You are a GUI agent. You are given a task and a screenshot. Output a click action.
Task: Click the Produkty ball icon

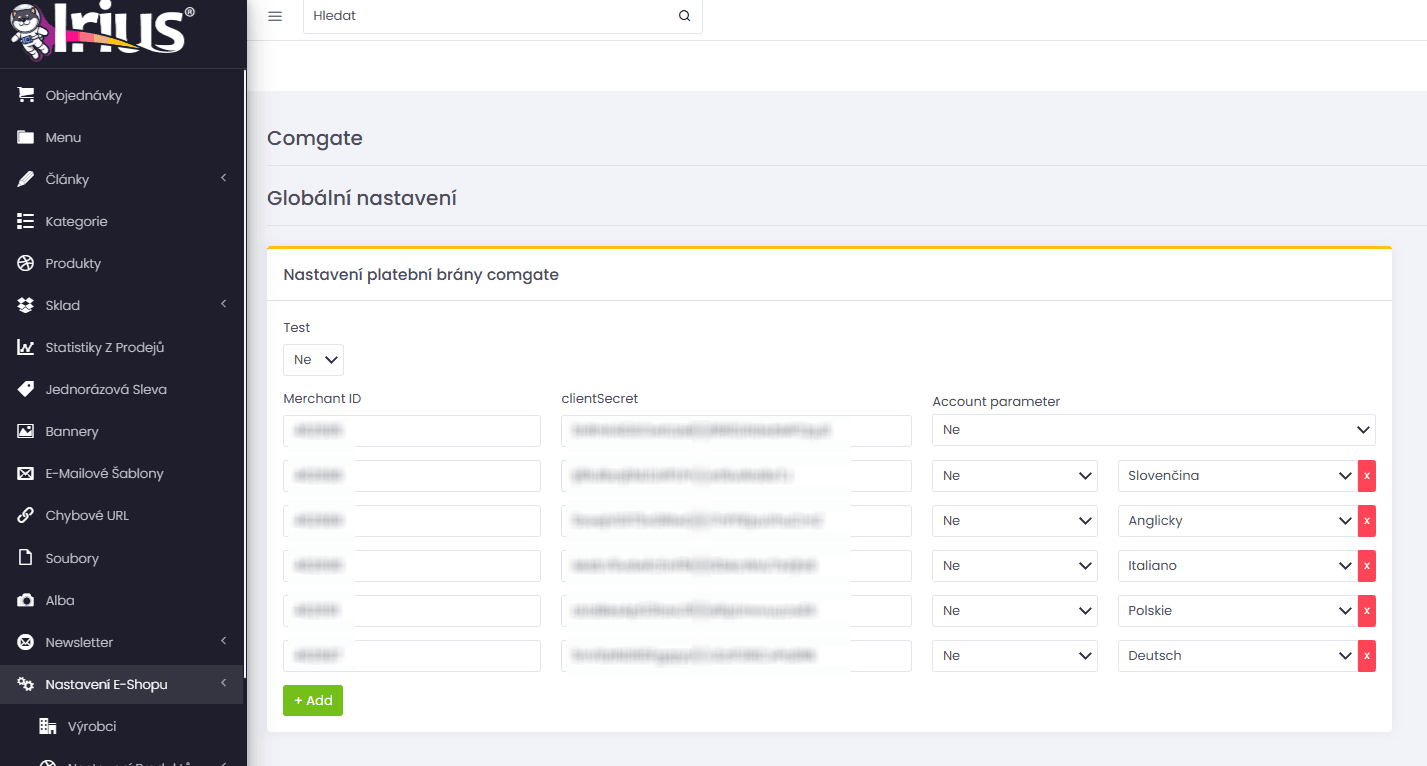pos(26,263)
